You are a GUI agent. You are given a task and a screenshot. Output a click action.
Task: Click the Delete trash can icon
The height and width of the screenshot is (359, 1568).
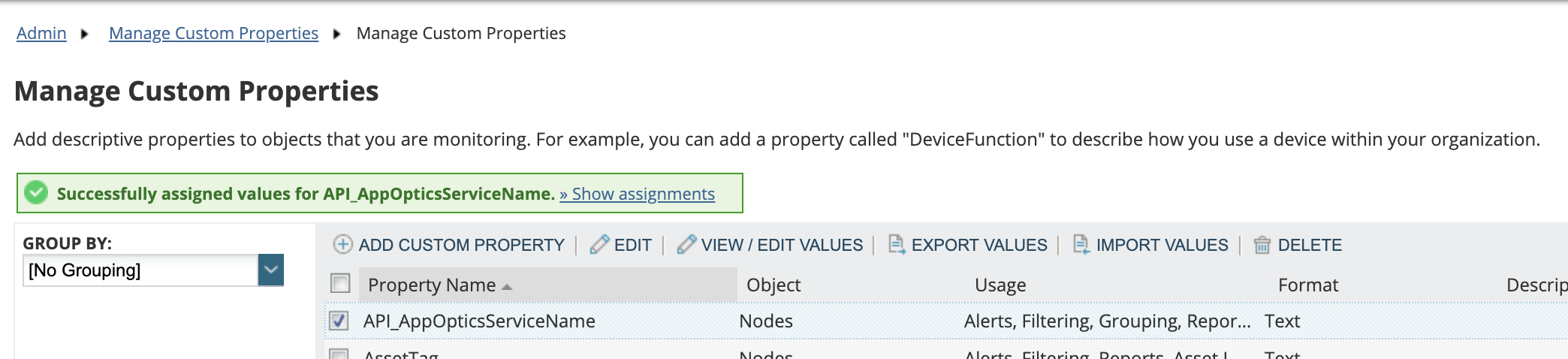[x=1262, y=246]
